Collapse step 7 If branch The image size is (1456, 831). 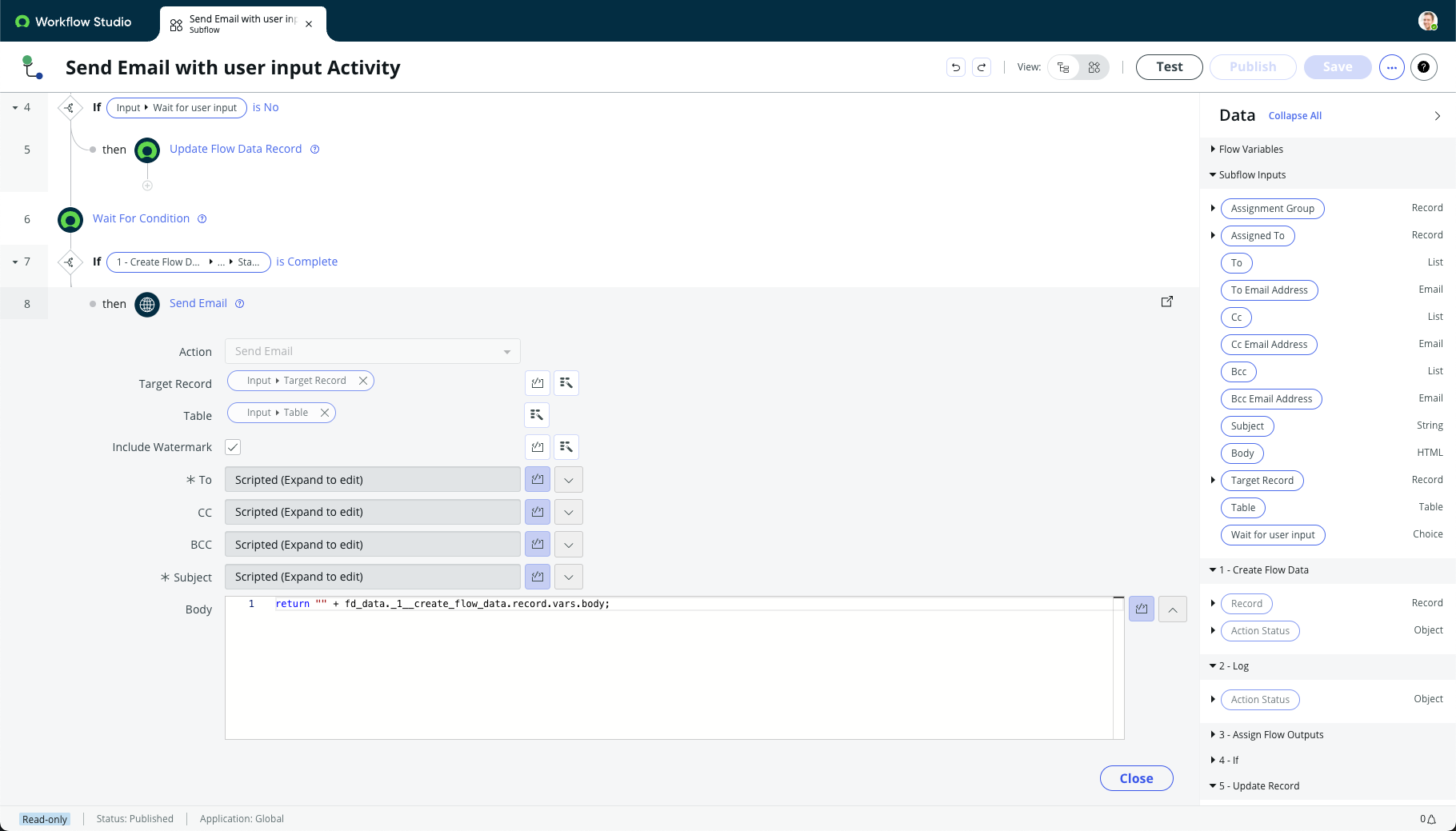pos(15,262)
